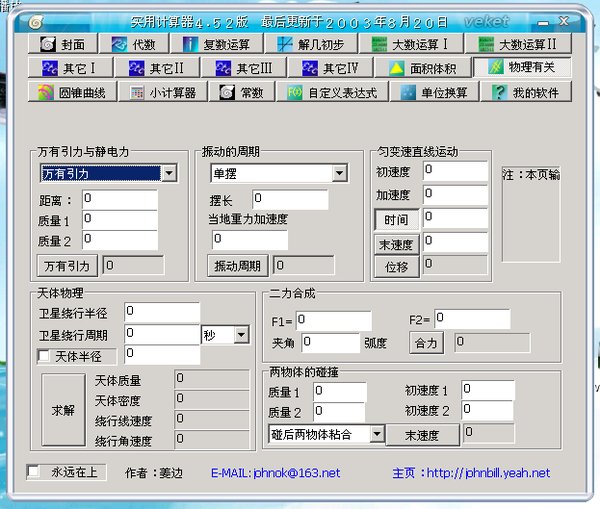Click the 卫星绕行半径 input field
600x509 pixels.
(x=162, y=312)
